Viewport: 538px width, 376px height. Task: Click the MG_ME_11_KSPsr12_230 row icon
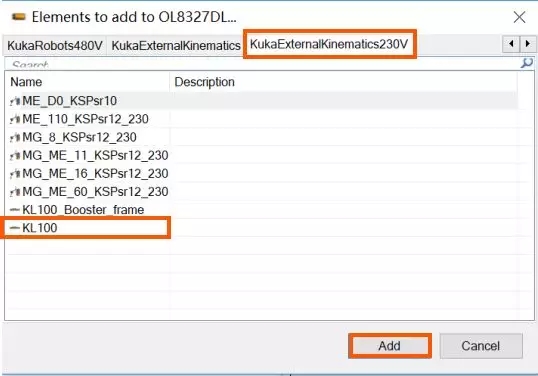click(15, 155)
